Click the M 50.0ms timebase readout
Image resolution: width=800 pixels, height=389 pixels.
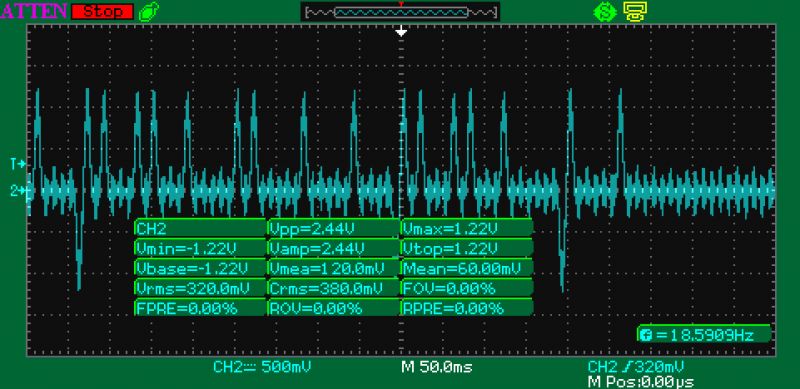(x=437, y=367)
